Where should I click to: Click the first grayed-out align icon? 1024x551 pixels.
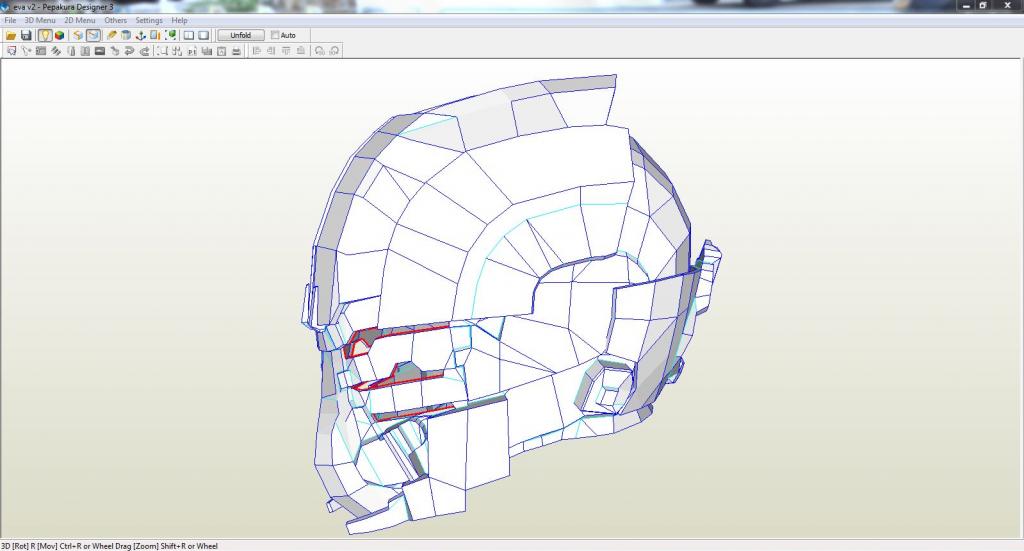256,51
